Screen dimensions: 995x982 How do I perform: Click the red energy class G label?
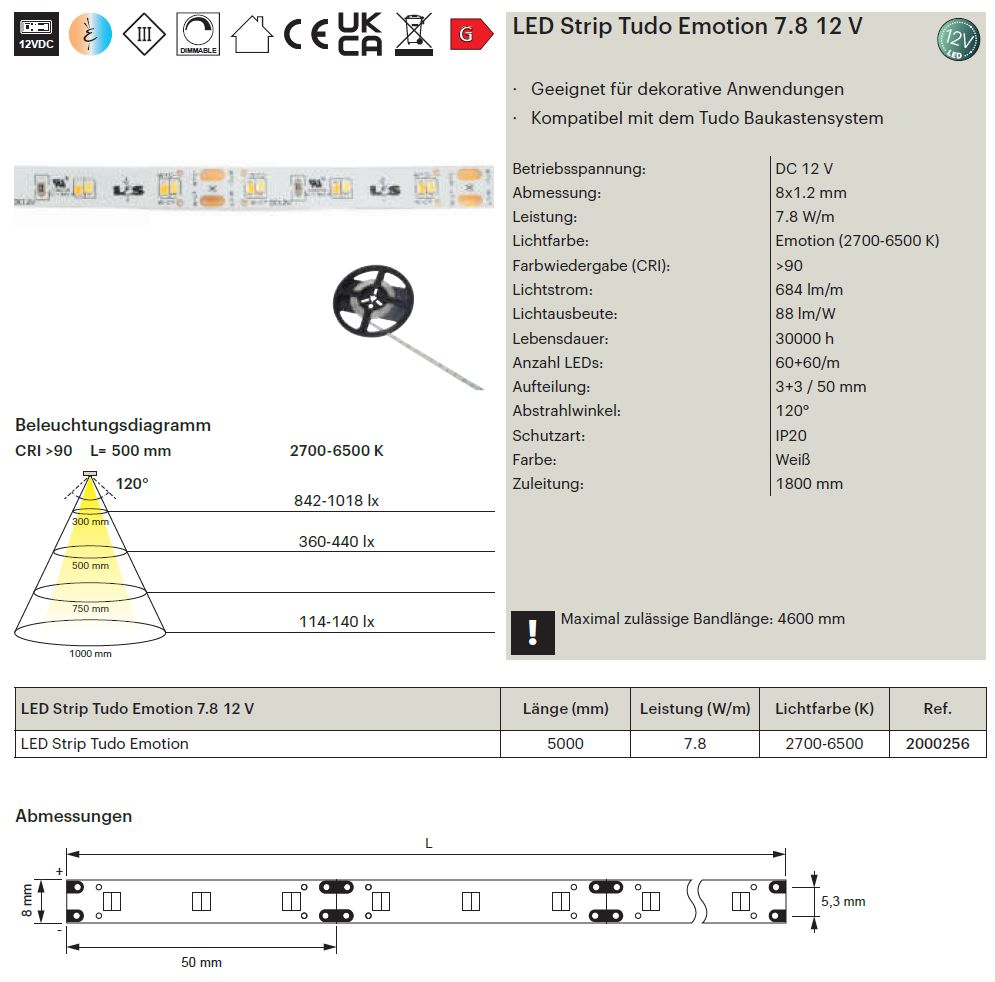(471, 34)
